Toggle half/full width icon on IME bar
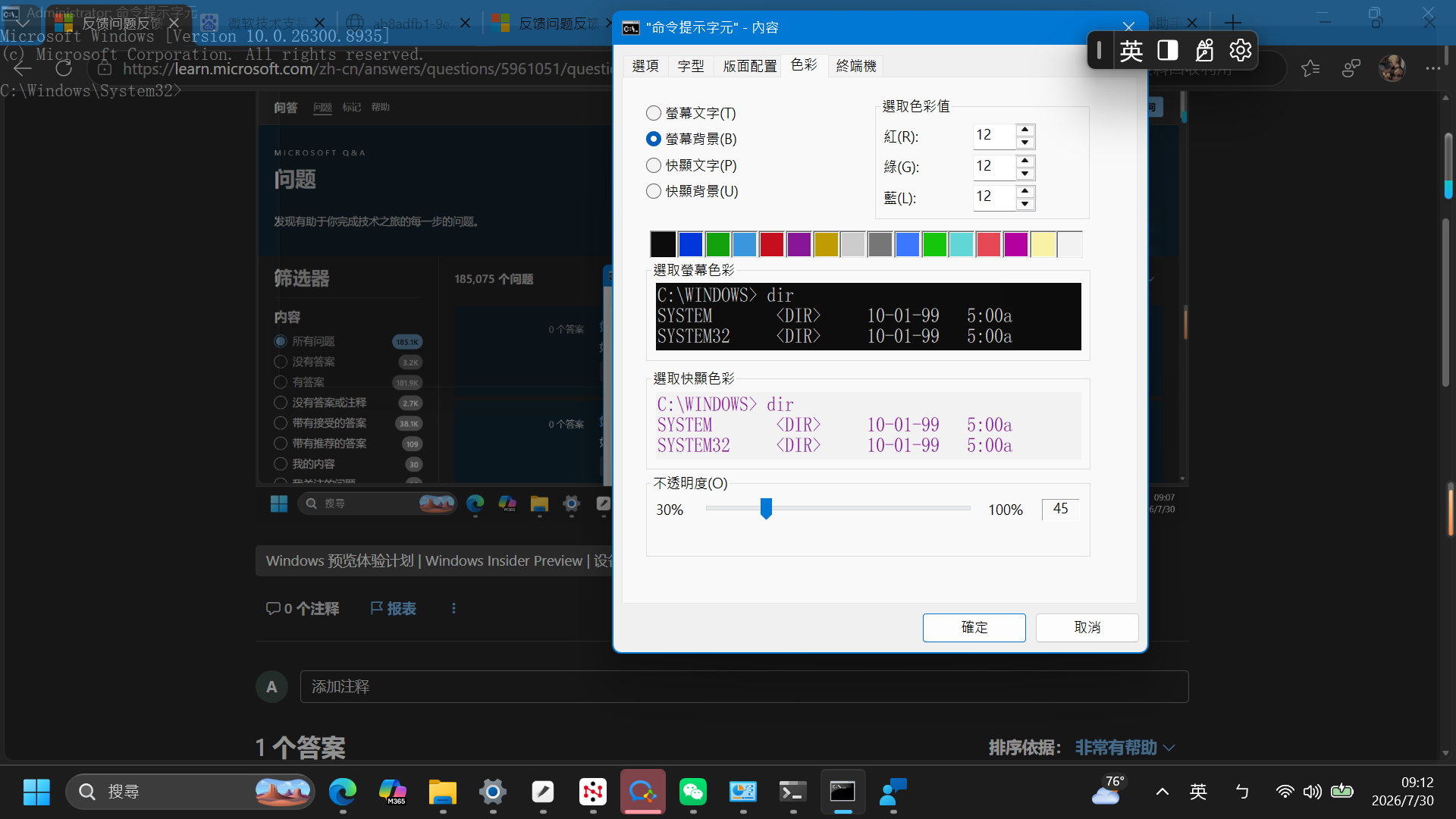 1167,50
